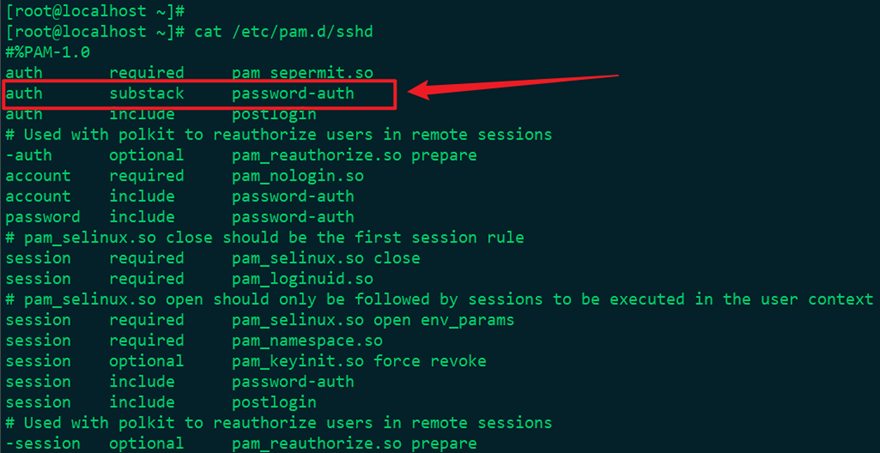Click the first 'Used with polkit' comment line
Image resolution: width=880 pixels, height=453 pixels.
278,135
